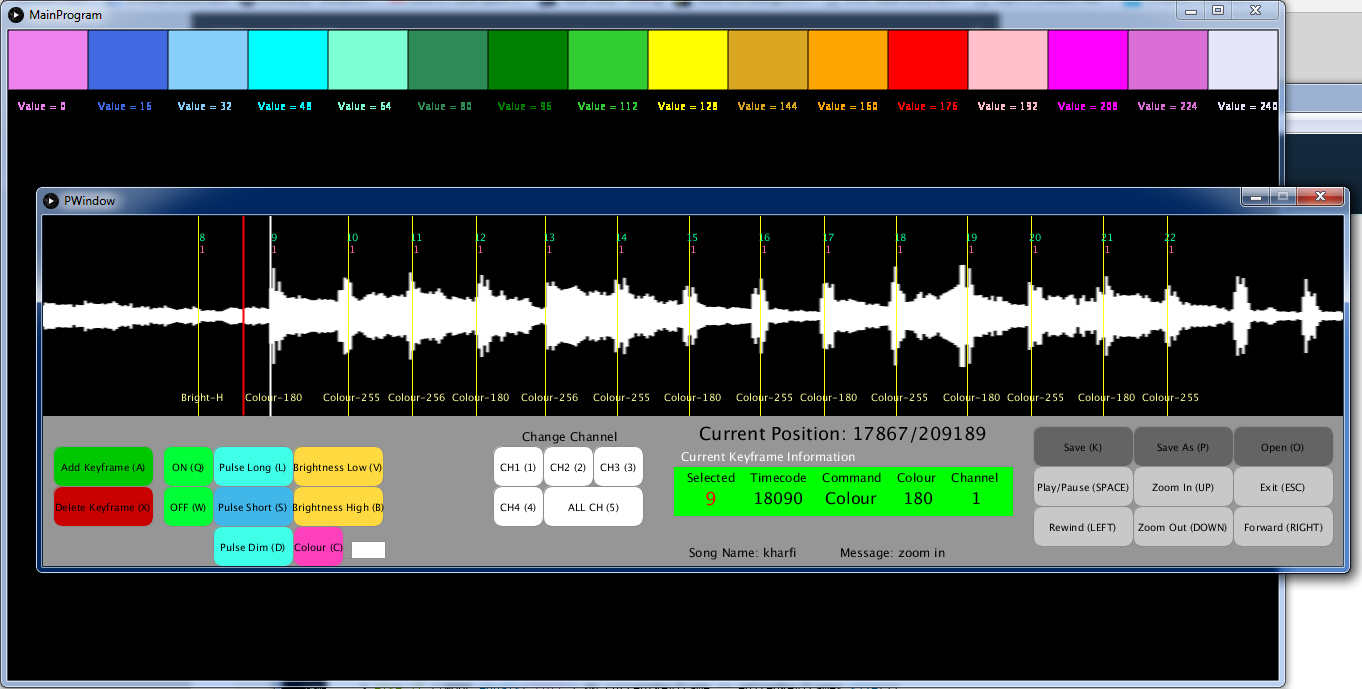Switch to channel CH3 (3)

pyautogui.click(x=618, y=467)
